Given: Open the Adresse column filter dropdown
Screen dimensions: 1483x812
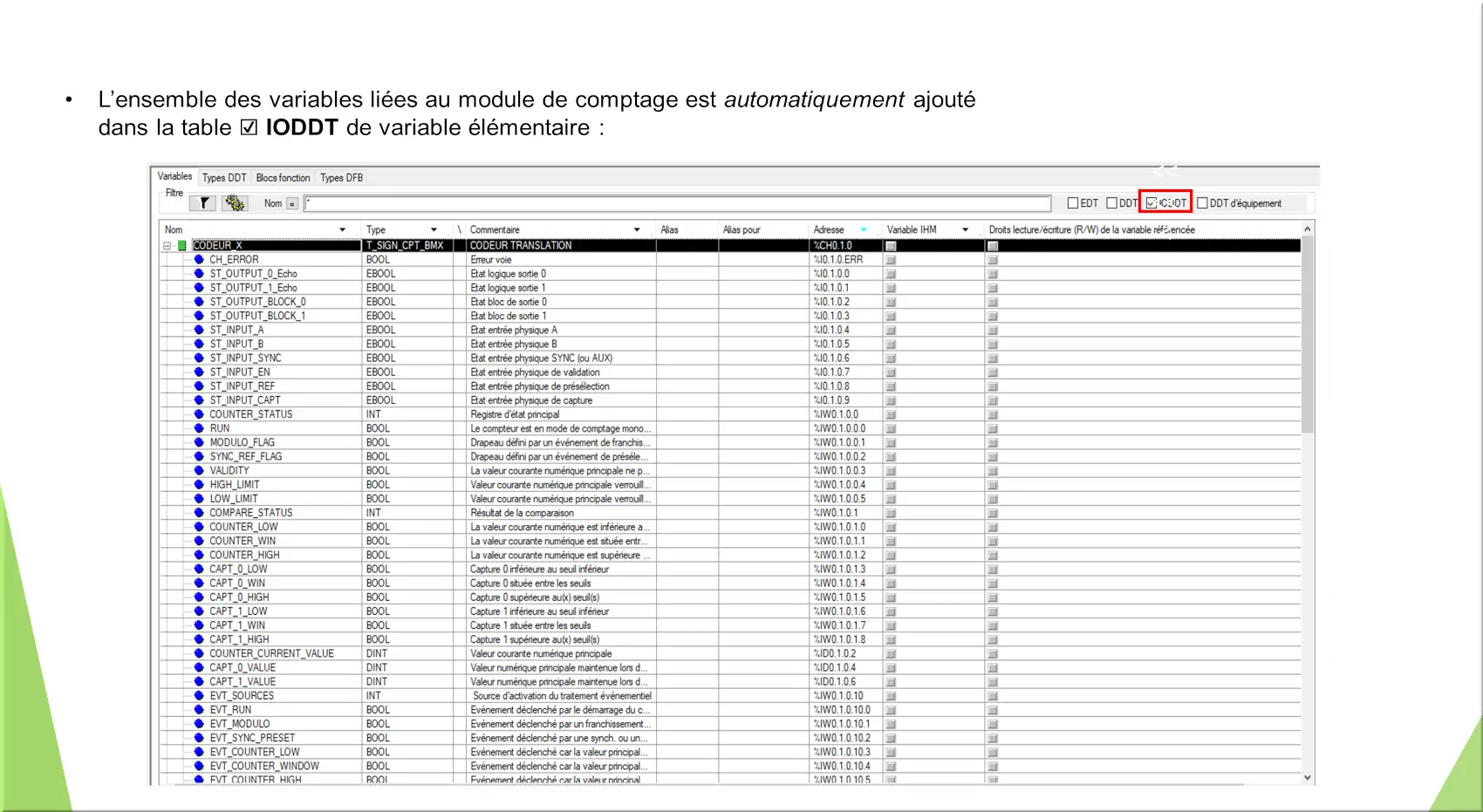Looking at the screenshot, I should (x=864, y=230).
